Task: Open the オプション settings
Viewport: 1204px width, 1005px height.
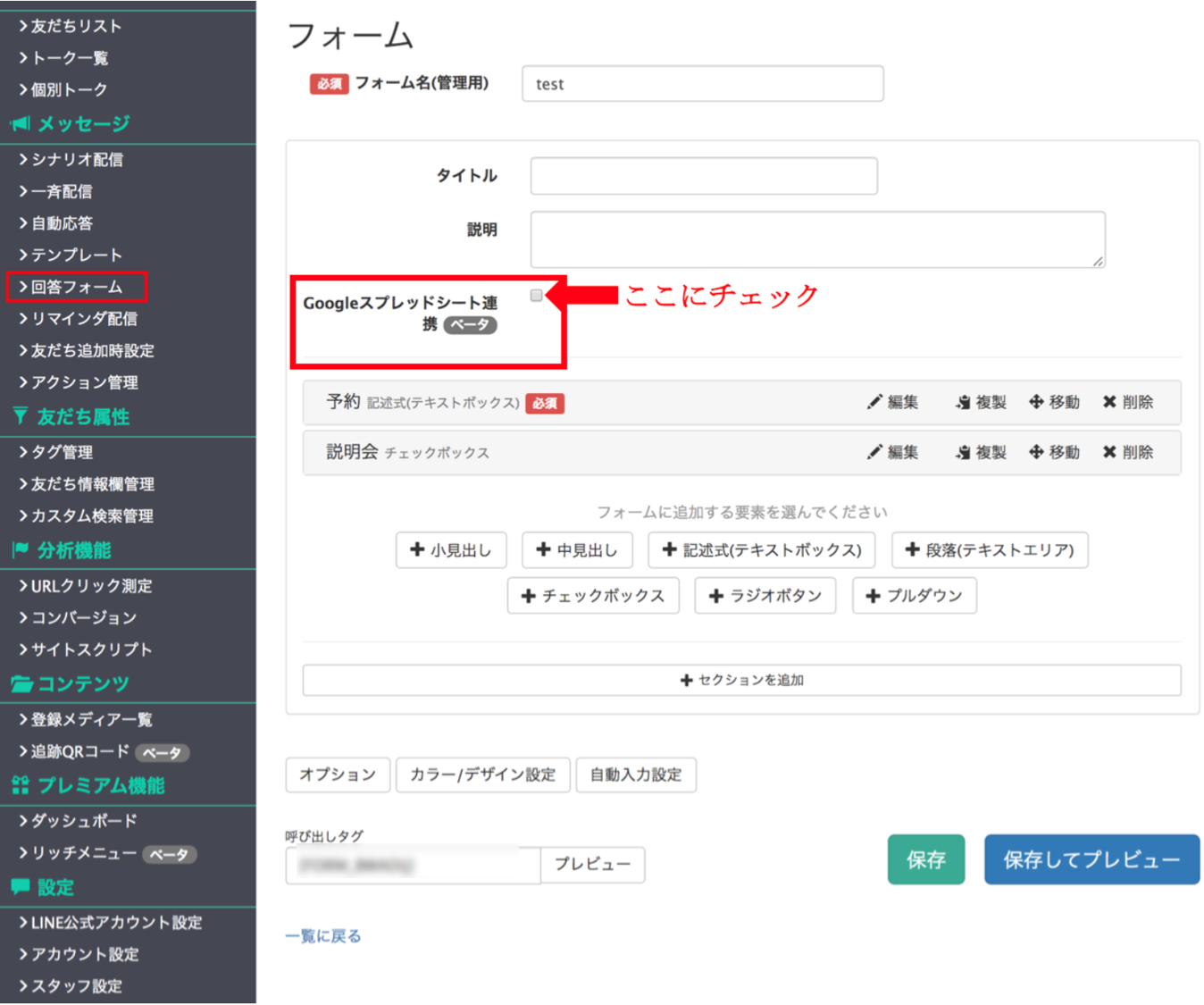Action: (338, 775)
